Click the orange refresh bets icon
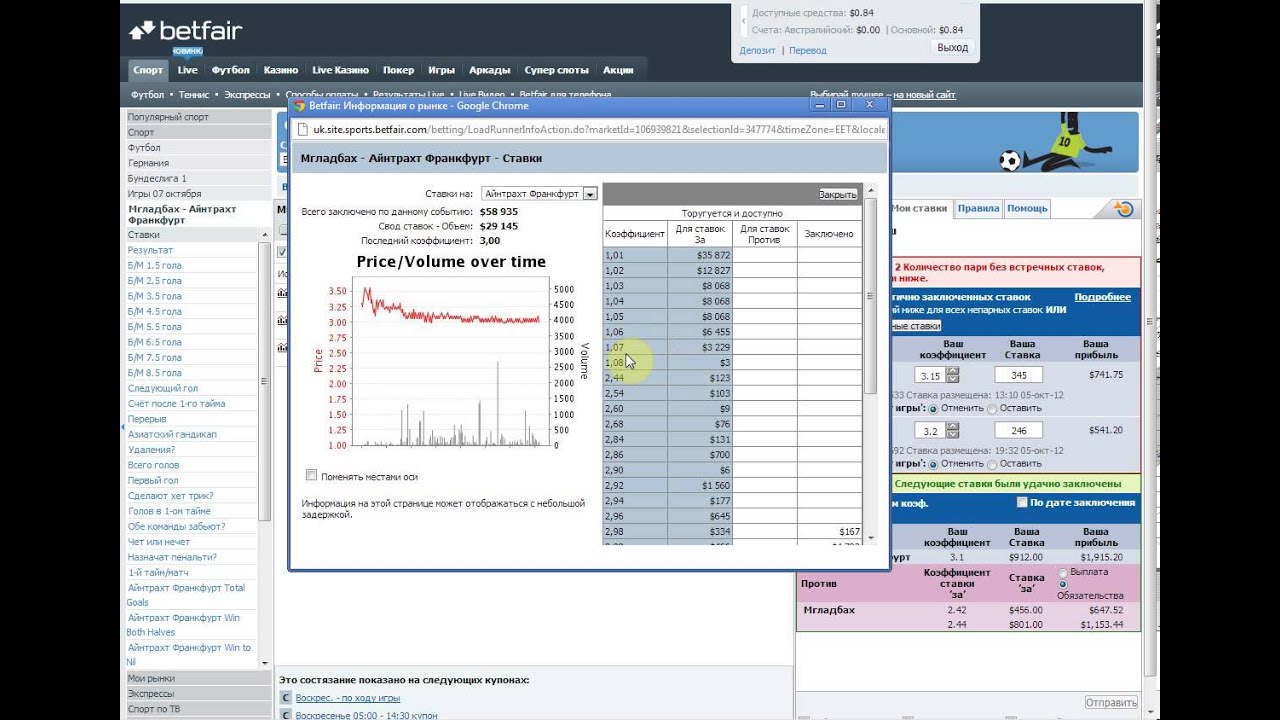The image size is (1280, 720). (x=1124, y=208)
